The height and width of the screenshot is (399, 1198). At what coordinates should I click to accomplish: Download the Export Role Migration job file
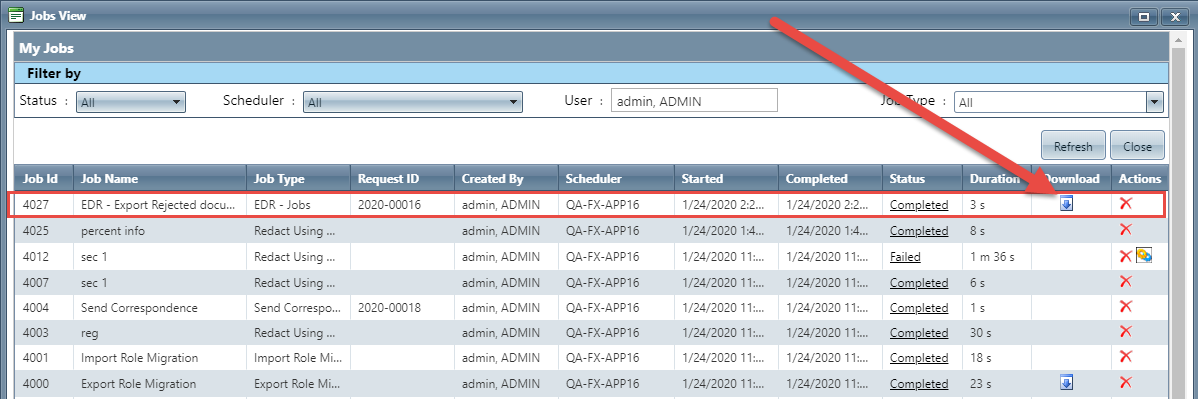1067,382
